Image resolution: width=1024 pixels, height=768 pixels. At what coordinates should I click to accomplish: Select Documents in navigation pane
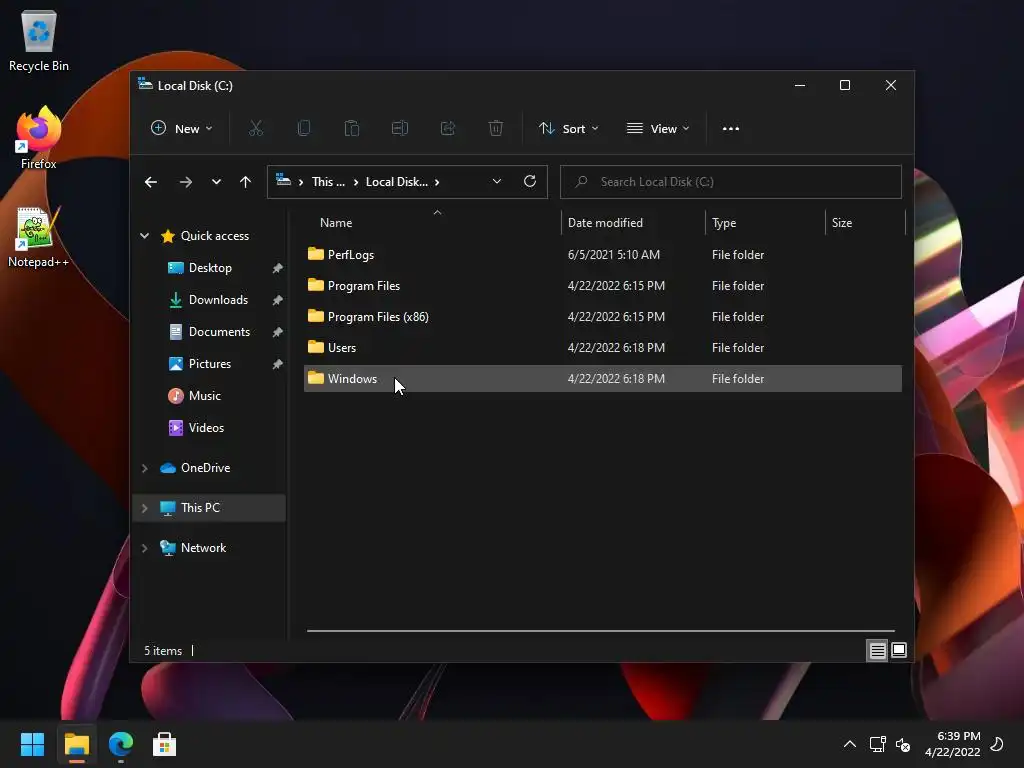pos(219,332)
